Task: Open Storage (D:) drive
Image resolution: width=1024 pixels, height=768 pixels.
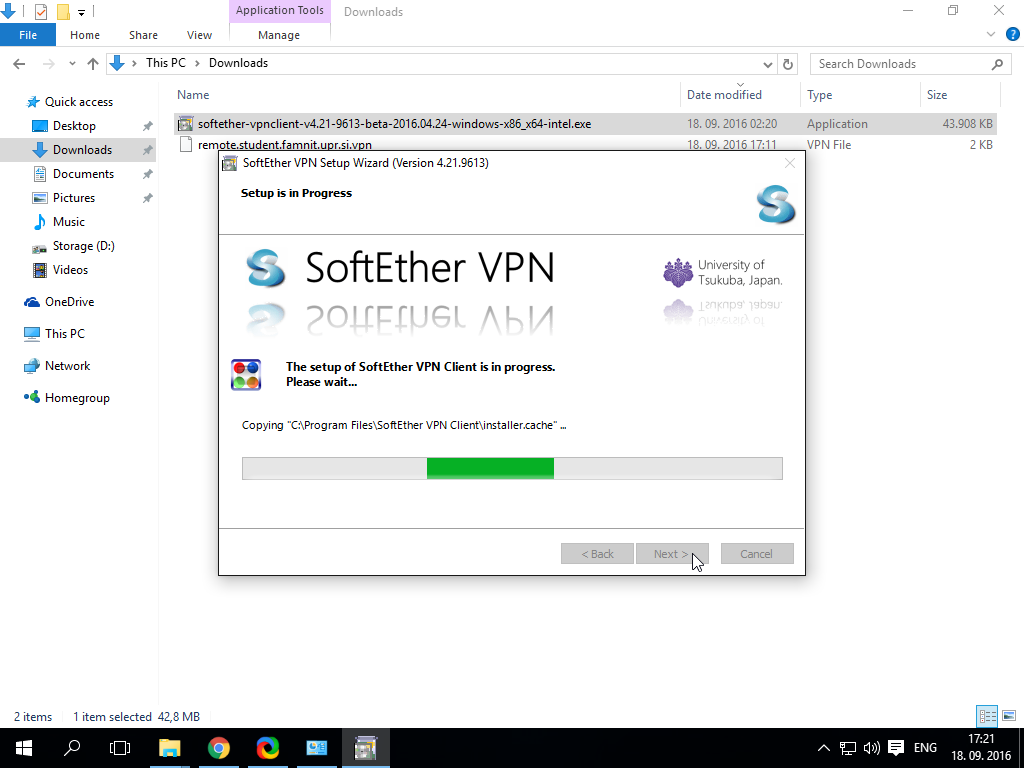Action: click(84, 246)
